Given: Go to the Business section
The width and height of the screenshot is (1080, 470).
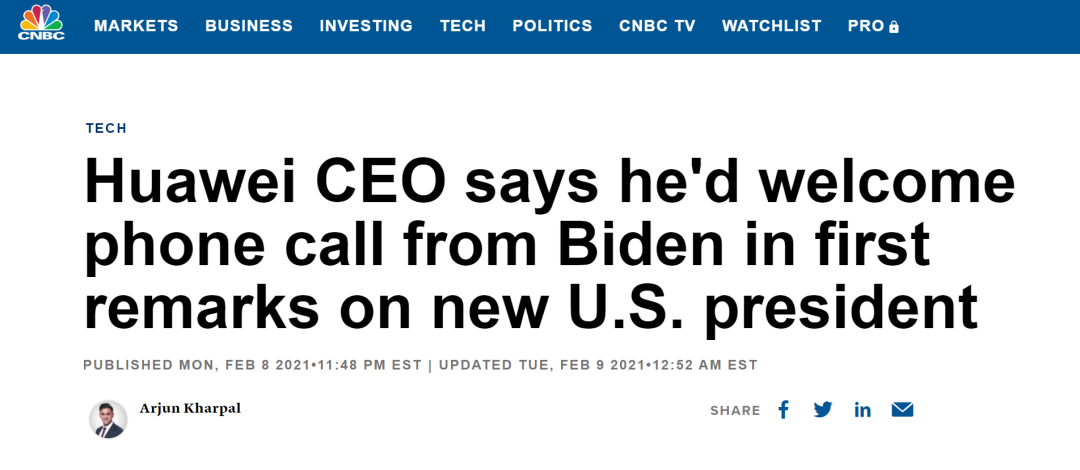Looking at the screenshot, I should [x=249, y=26].
